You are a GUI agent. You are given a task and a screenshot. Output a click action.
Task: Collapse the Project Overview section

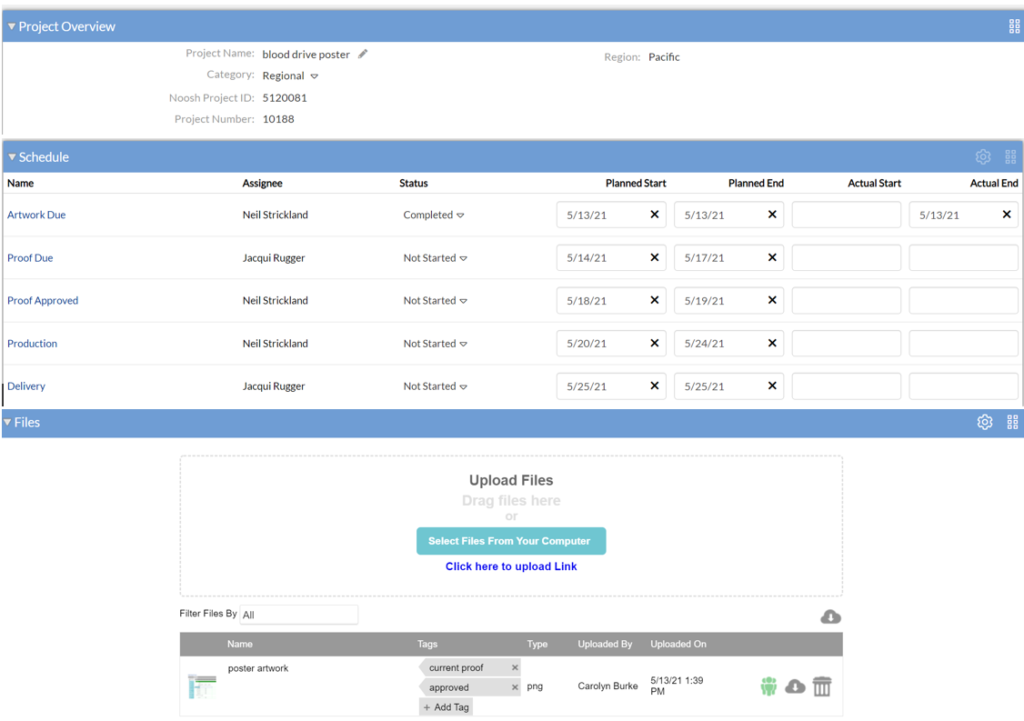[12, 27]
